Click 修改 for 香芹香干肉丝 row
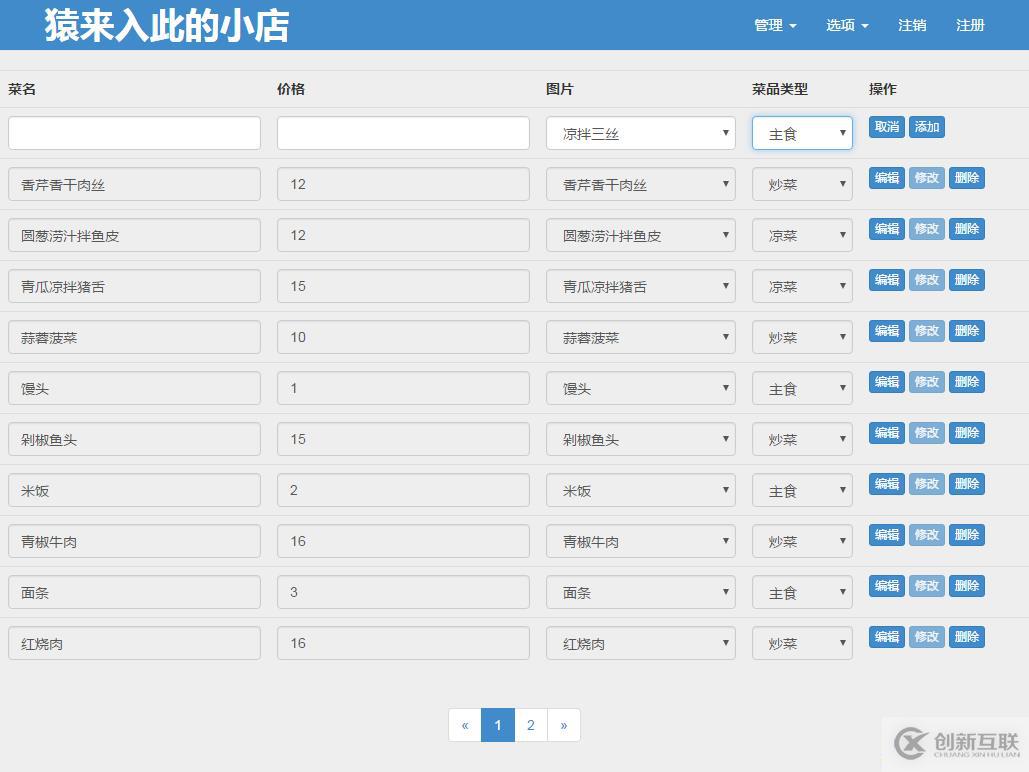The image size is (1029, 772). [x=927, y=178]
